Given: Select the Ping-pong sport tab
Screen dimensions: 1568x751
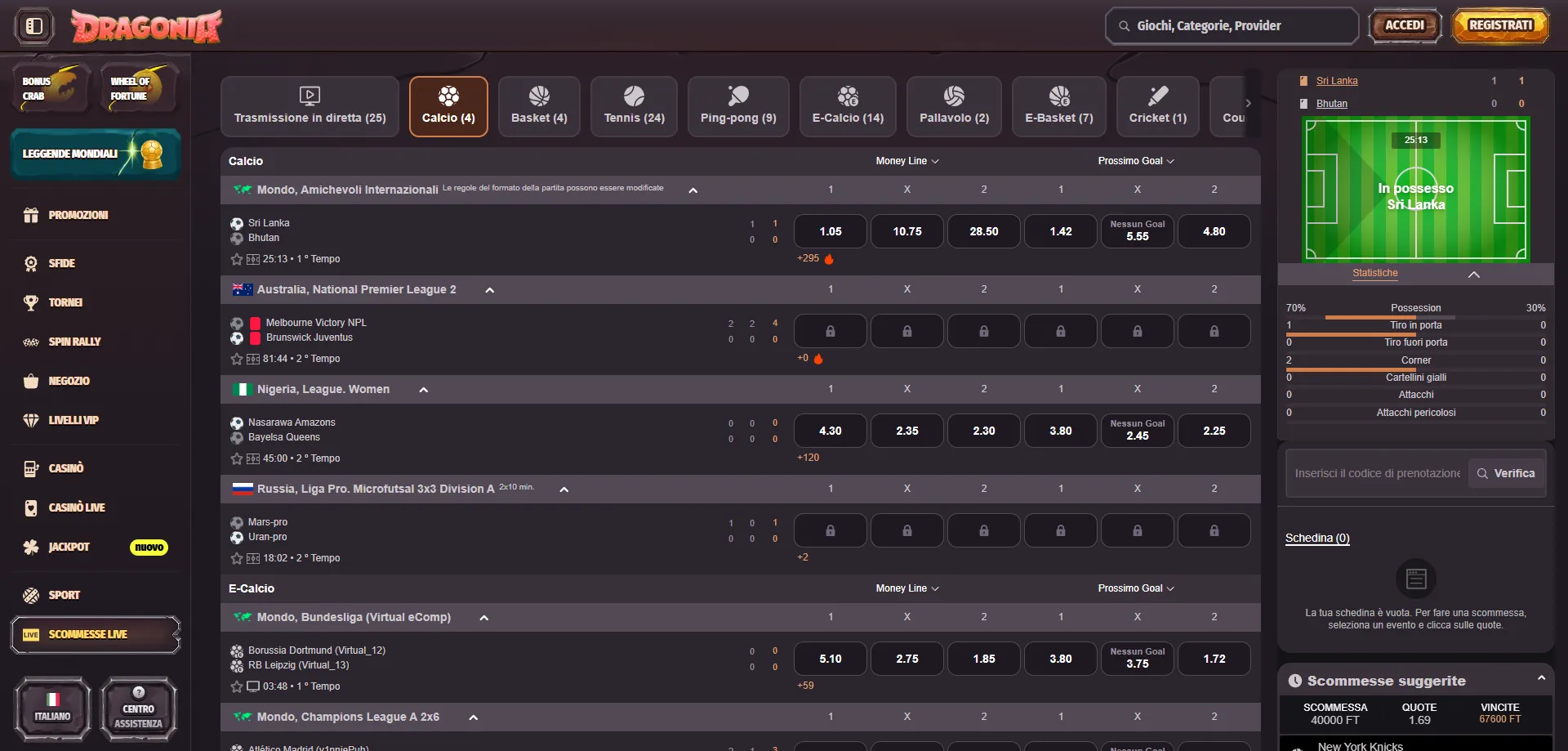Looking at the screenshot, I should pos(738,106).
